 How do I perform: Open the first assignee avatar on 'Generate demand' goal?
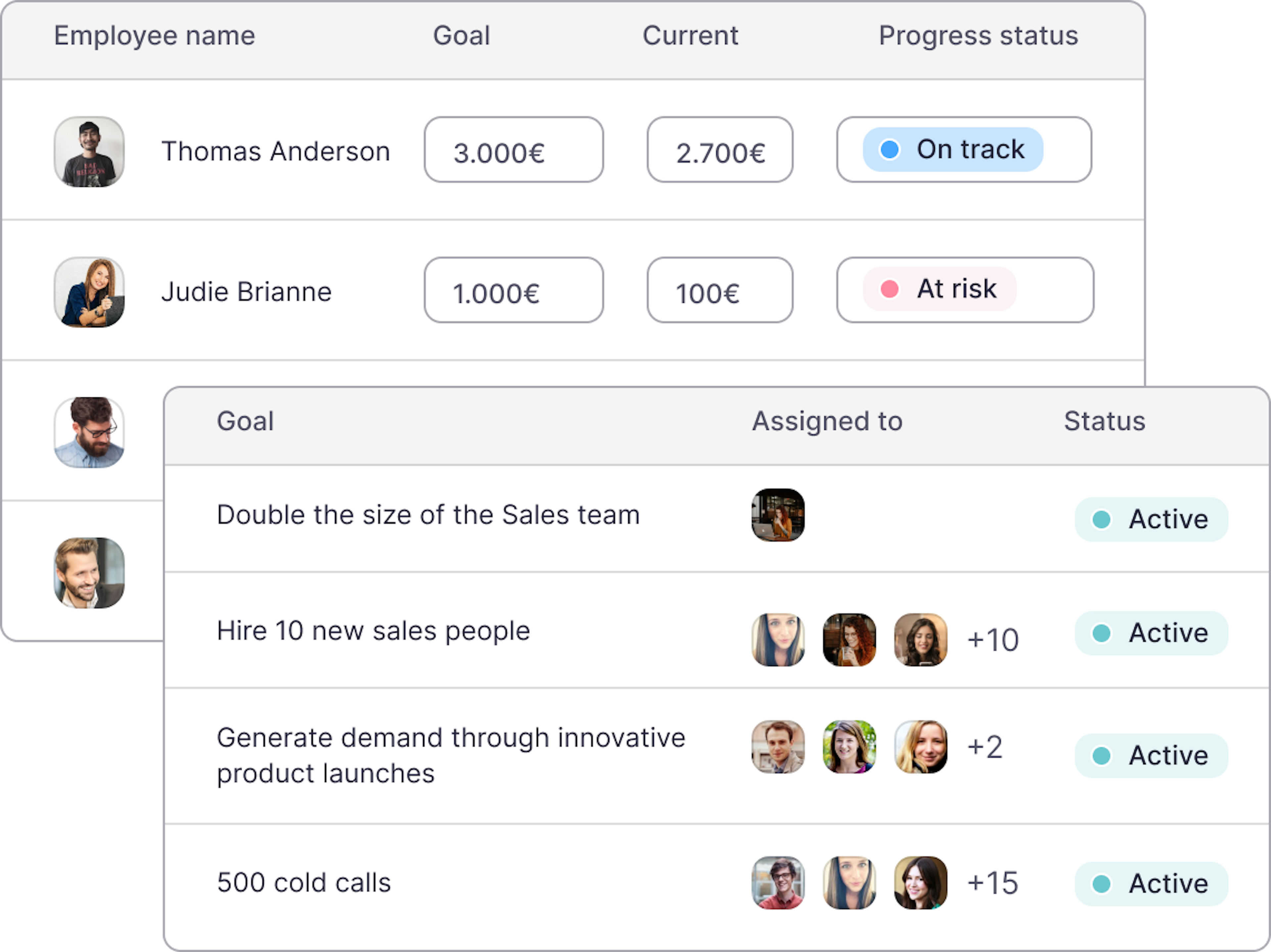coord(777,747)
